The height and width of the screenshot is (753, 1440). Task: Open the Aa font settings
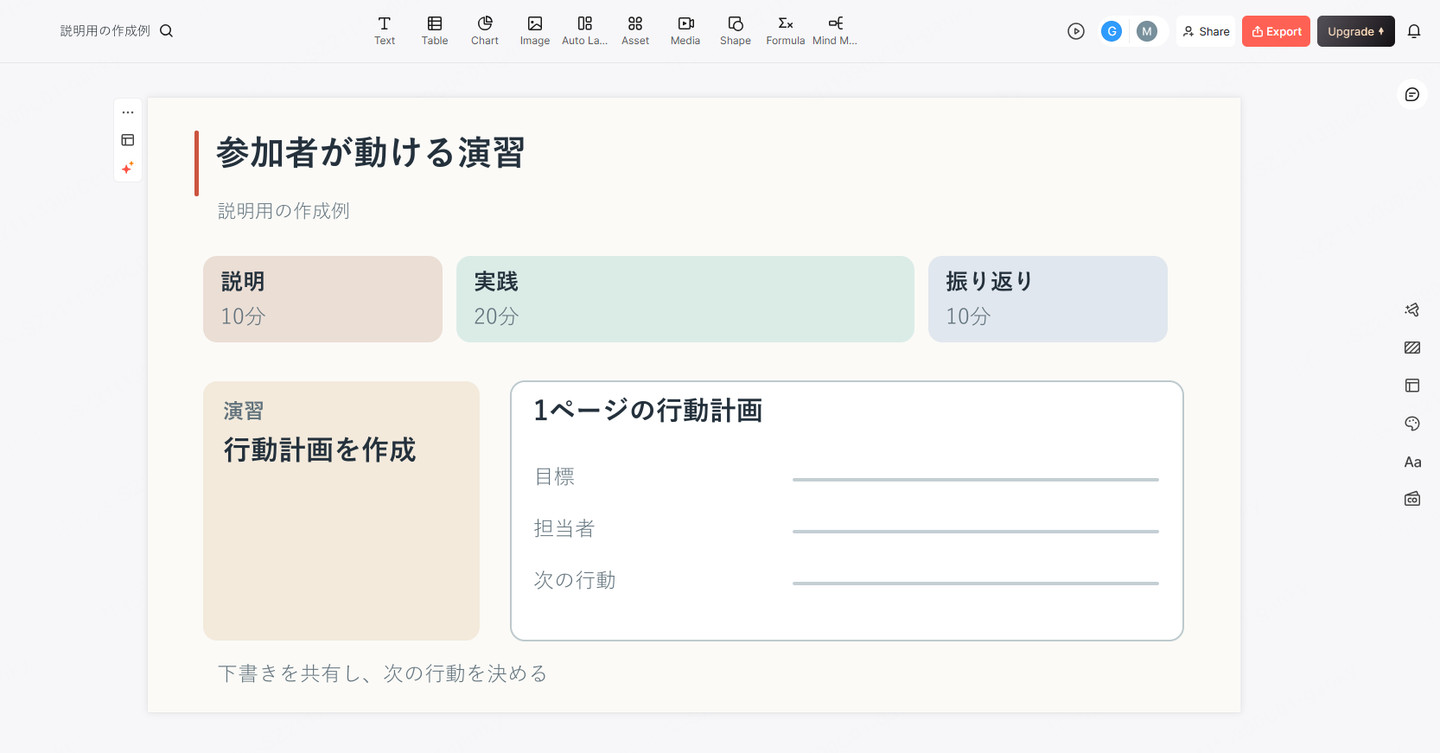pyautogui.click(x=1412, y=462)
